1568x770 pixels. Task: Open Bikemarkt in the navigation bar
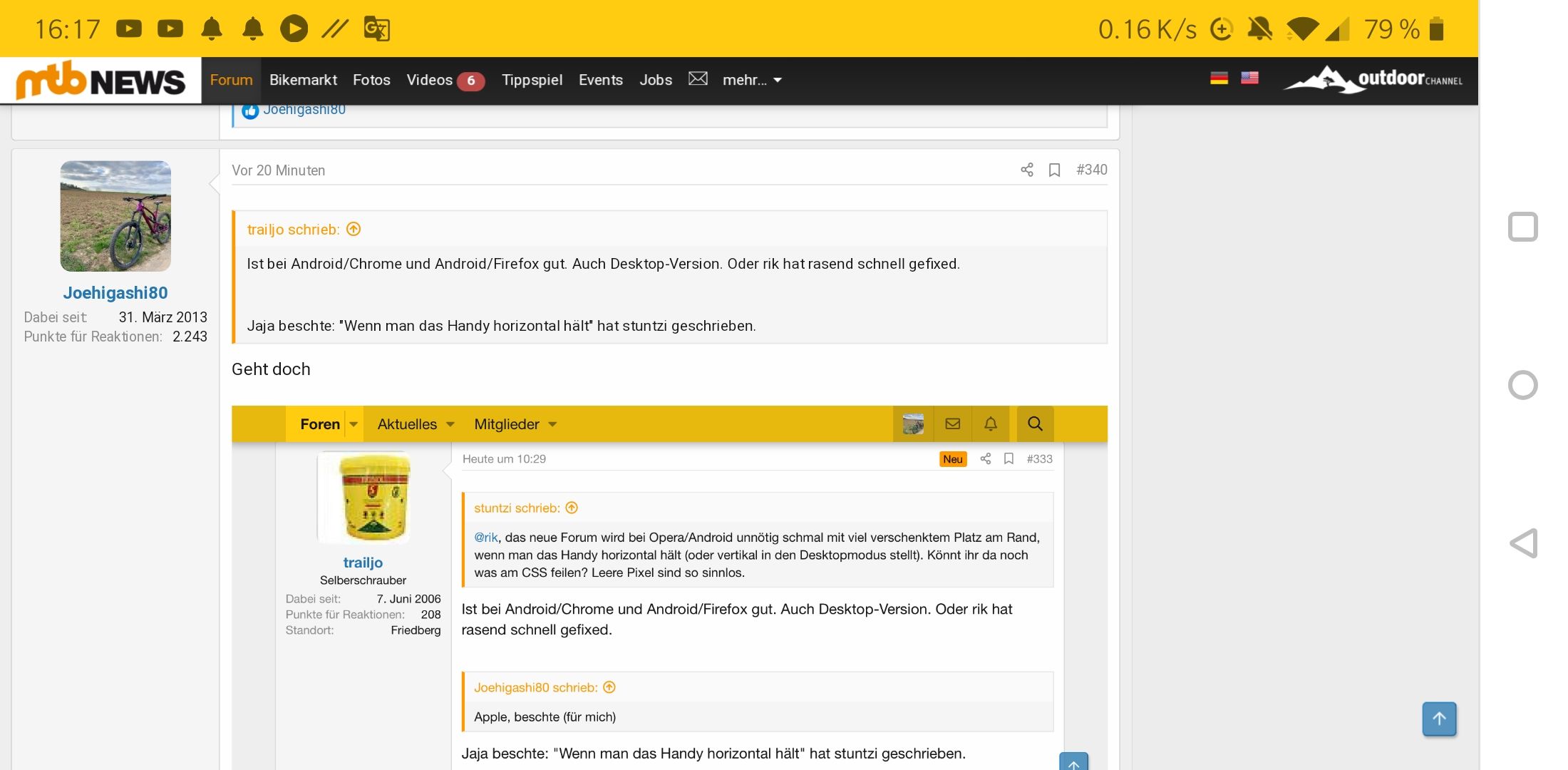(x=303, y=80)
